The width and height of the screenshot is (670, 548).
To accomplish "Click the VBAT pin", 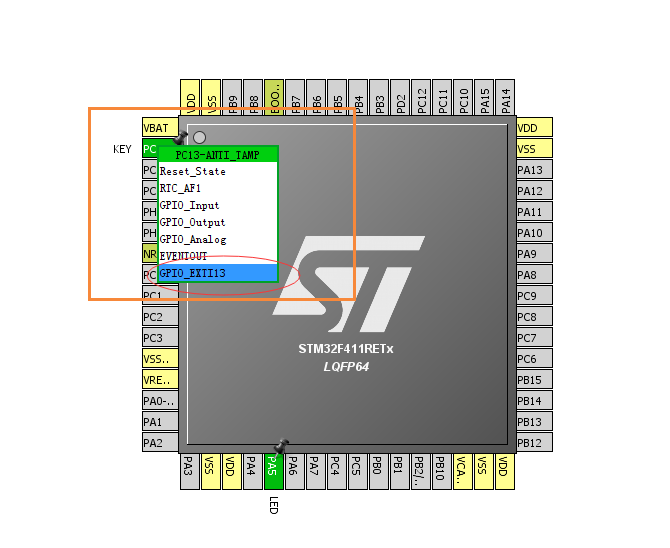I will coord(160,128).
